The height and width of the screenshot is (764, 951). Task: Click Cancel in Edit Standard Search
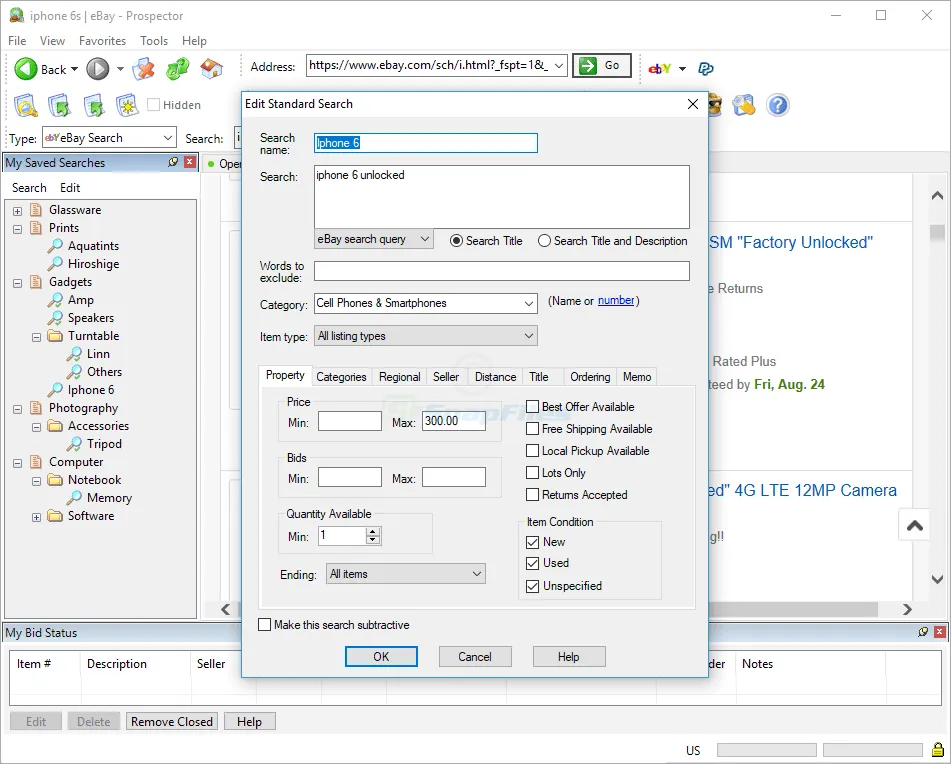(x=475, y=657)
